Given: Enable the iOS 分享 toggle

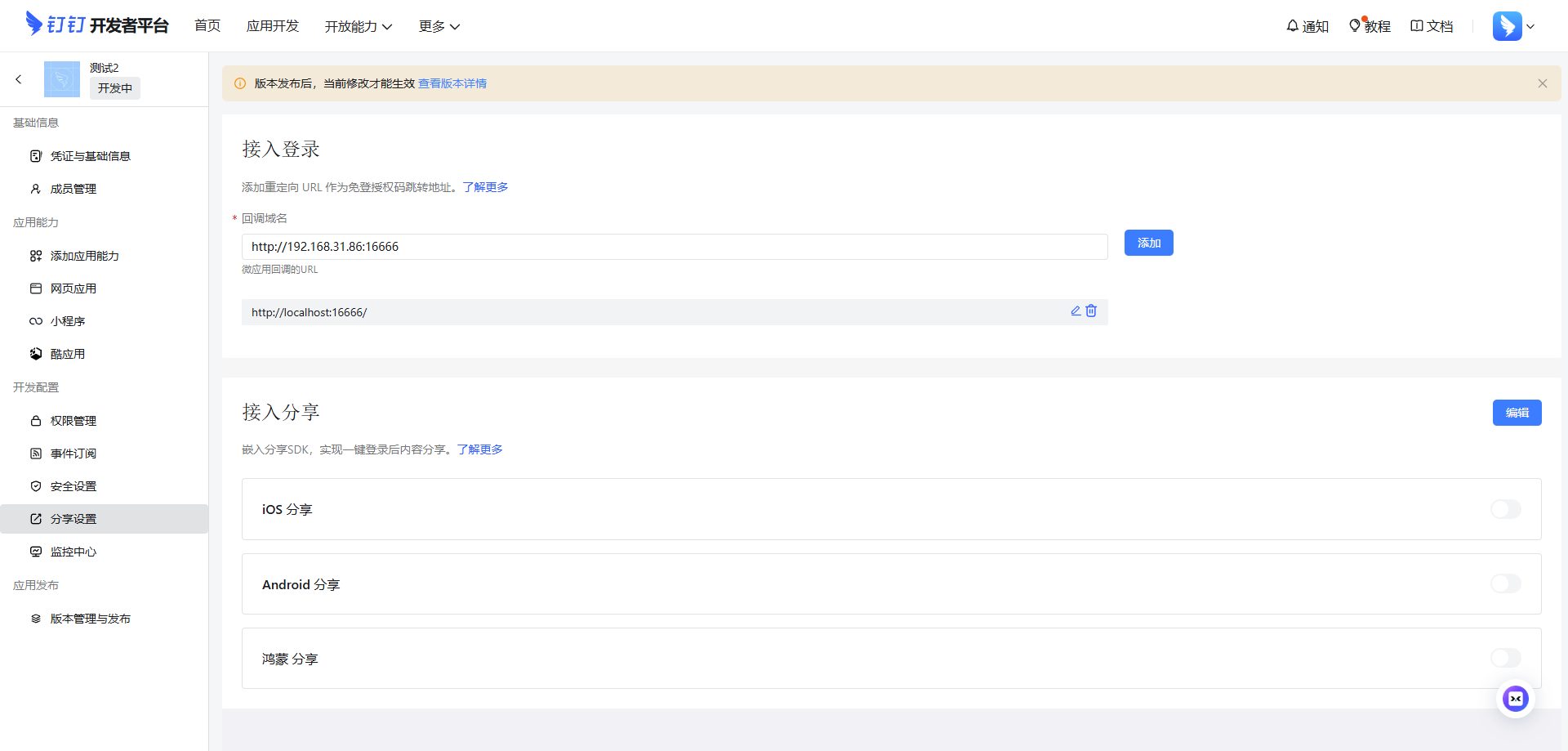Looking at the screenshot, I should click(1505, 509).
